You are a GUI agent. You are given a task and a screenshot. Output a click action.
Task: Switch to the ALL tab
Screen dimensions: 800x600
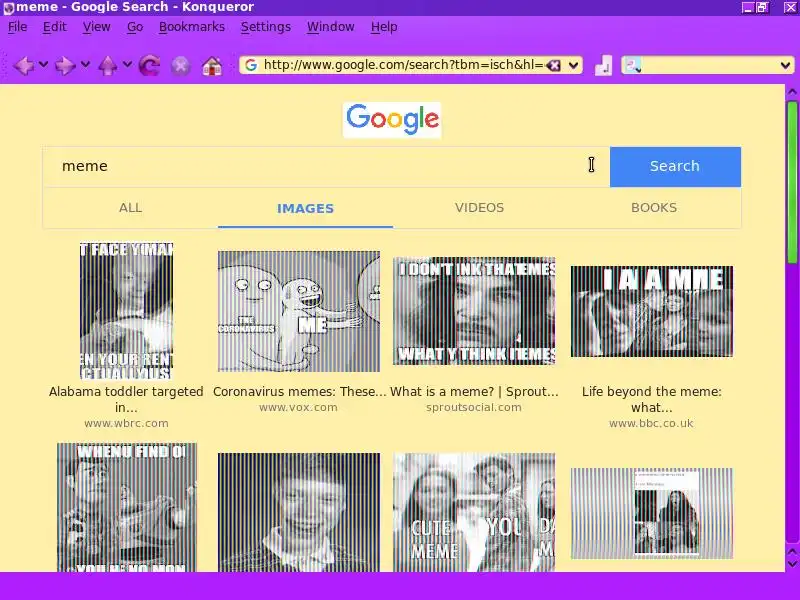coord(131,208)
